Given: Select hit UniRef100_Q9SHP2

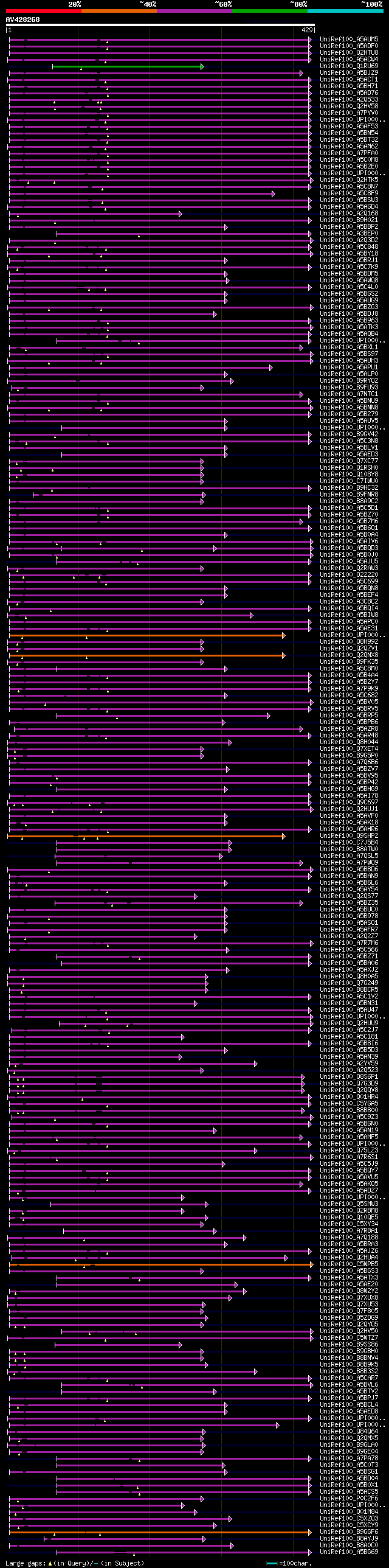Looking at the screenshot, I should pos(349,837).
